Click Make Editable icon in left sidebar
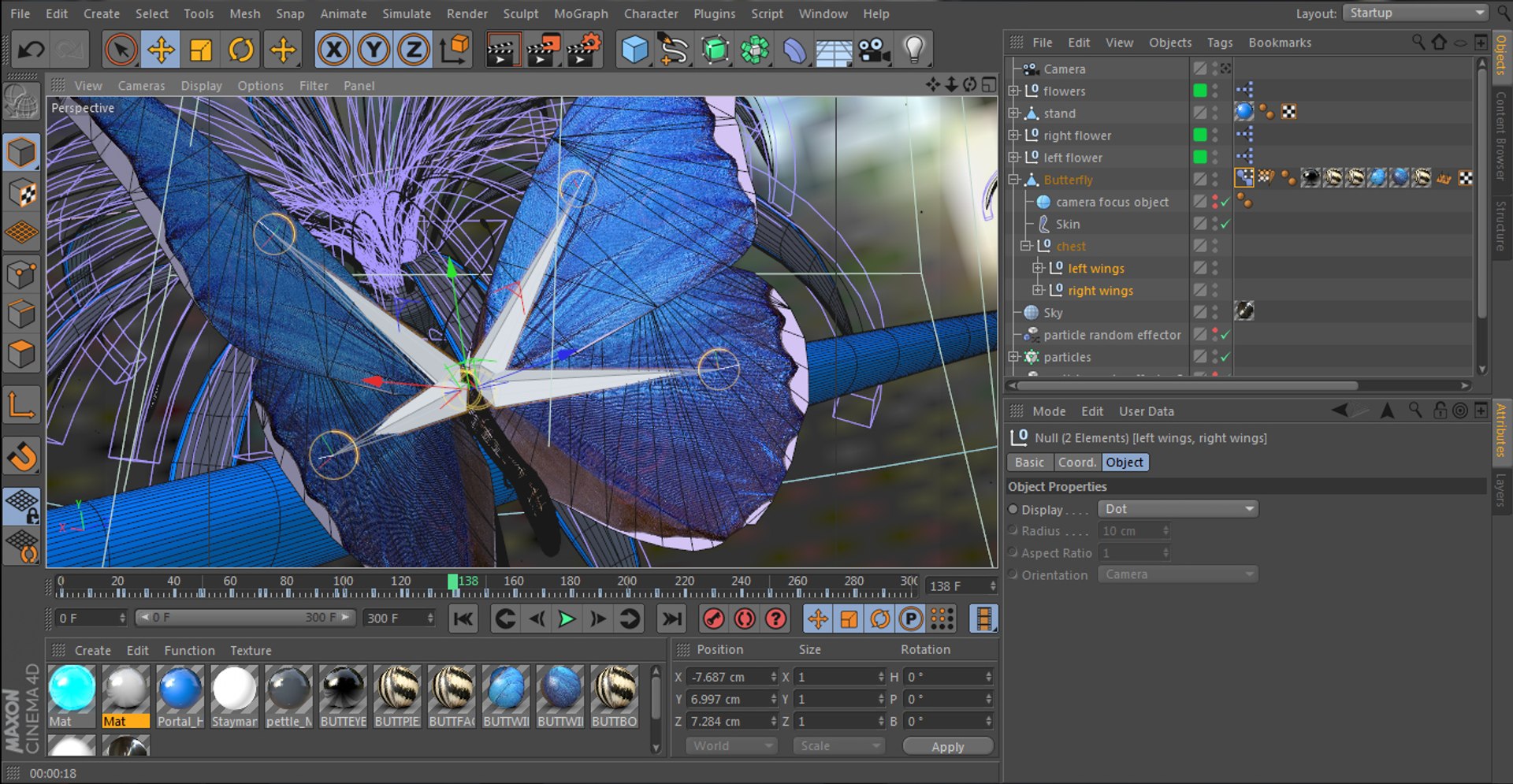Viewport: 1513px width, 784px height. [x=21, y=102]
